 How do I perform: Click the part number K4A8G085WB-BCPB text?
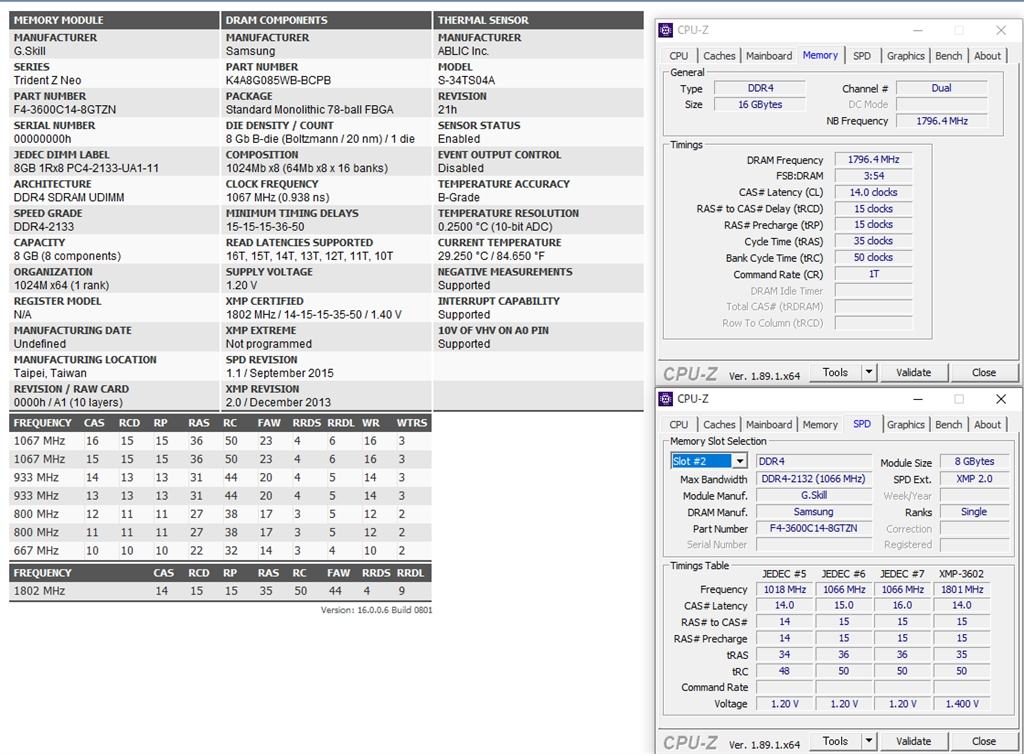[x=278, y=80]
